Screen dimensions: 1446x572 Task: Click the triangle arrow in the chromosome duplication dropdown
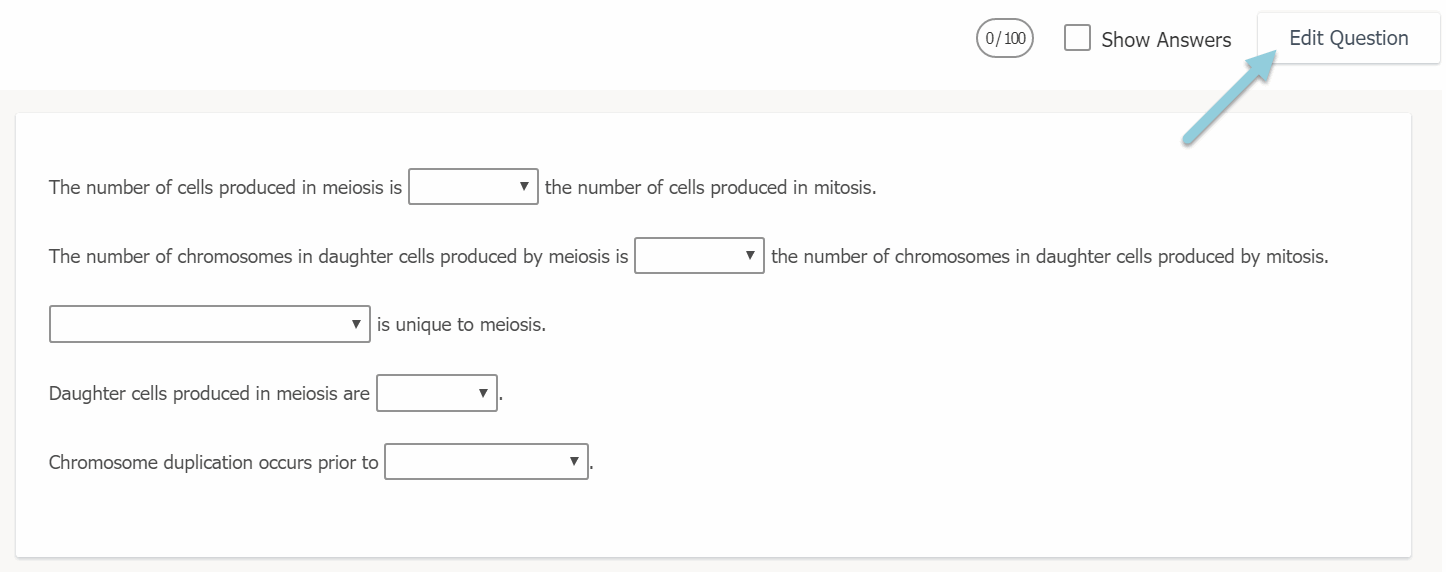(x=574, y=462)
